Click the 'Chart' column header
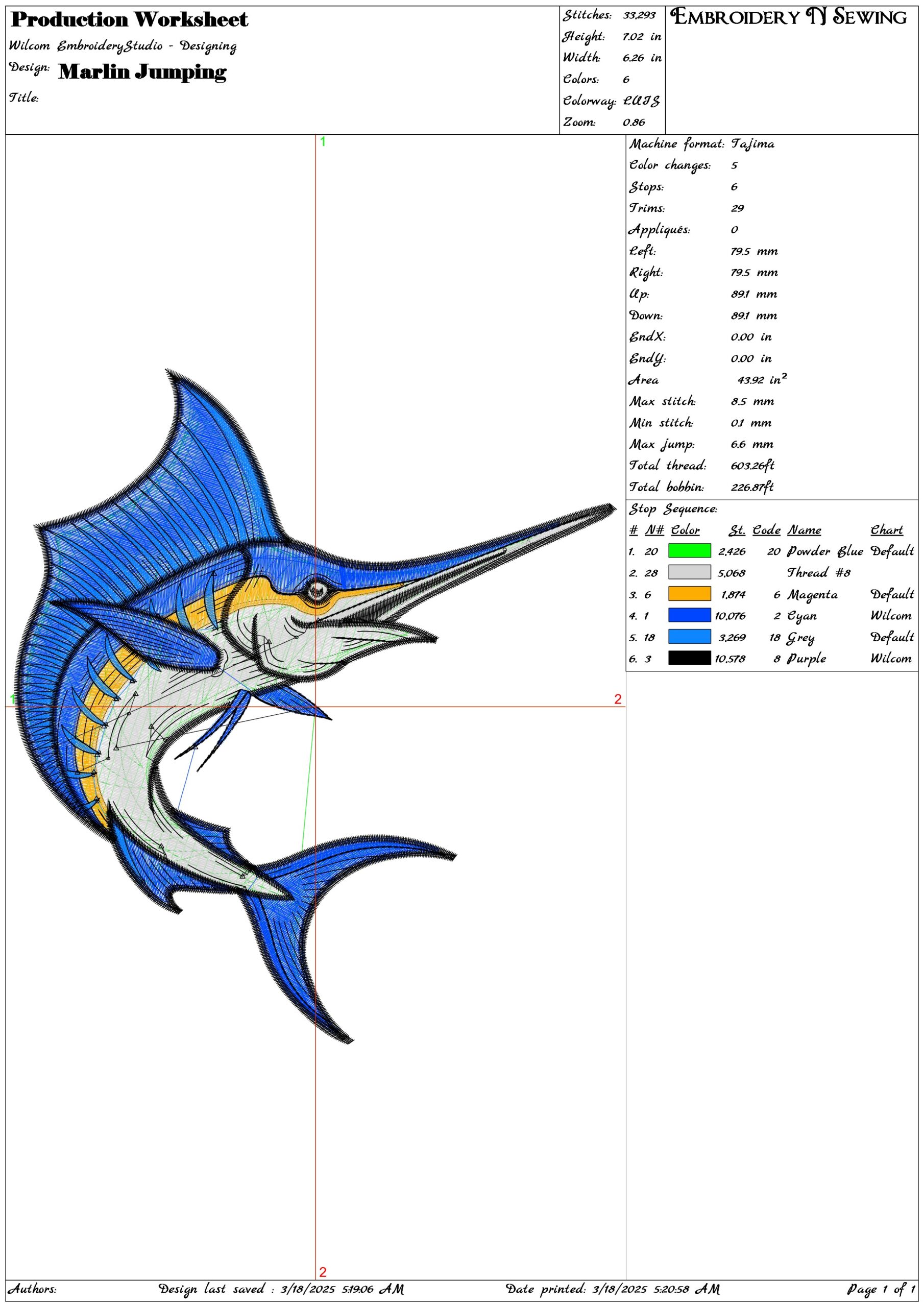The image size is (924, 1307). pos(886,530)
